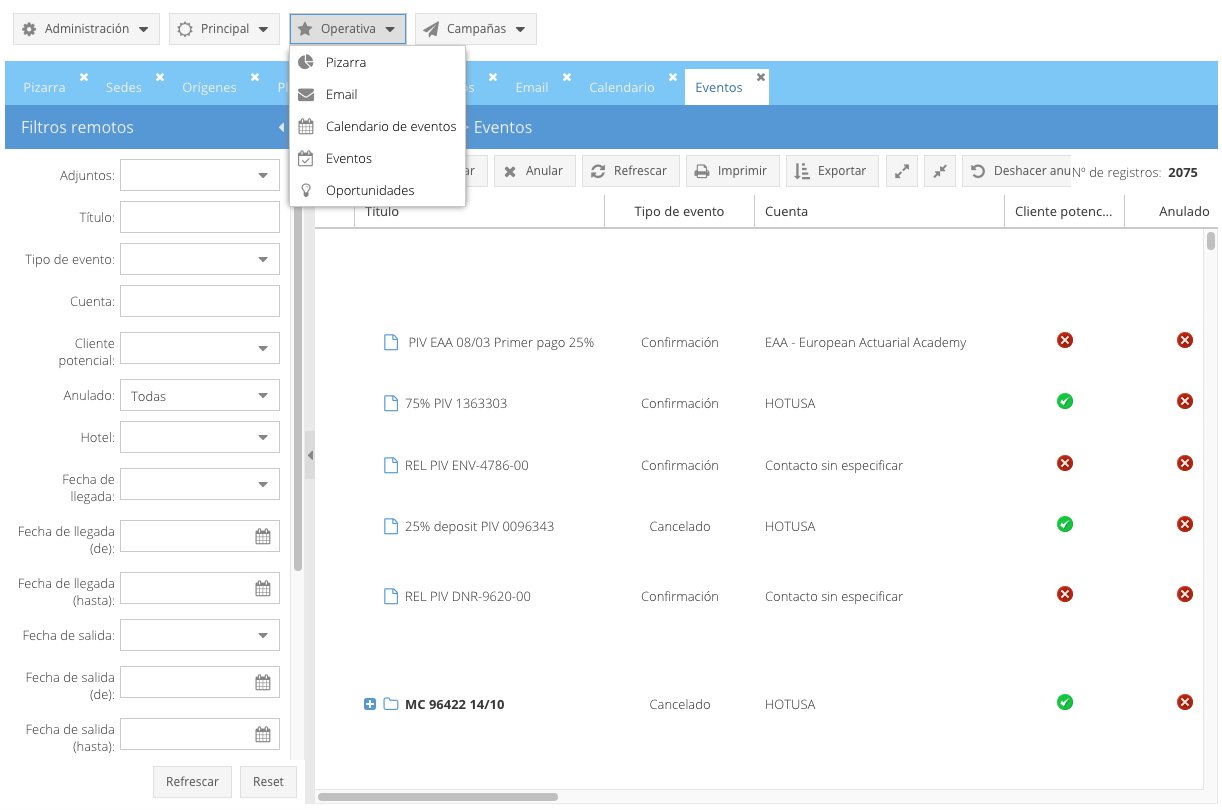This screenshot has width=1222, height=810.
Task: Switch to the Pizarra tab
Action: pyautogui.click(x=44, y=87)
